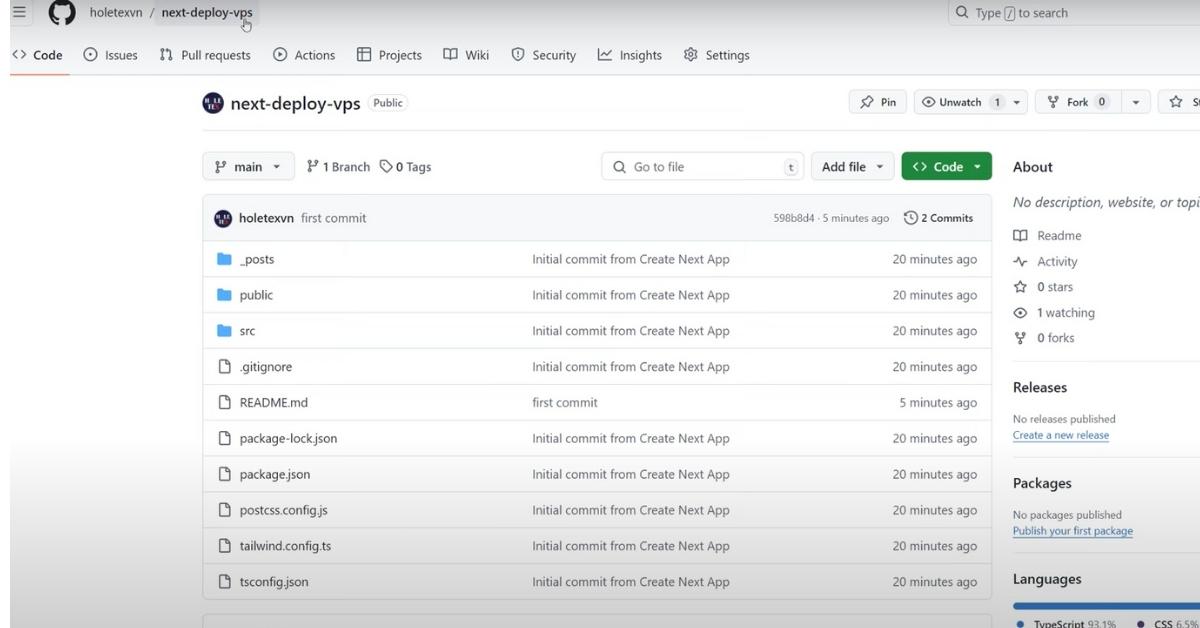Screen dimensions: 1200x628
Task: Expand the fork options caret
Action: [x=1135, y=102]
